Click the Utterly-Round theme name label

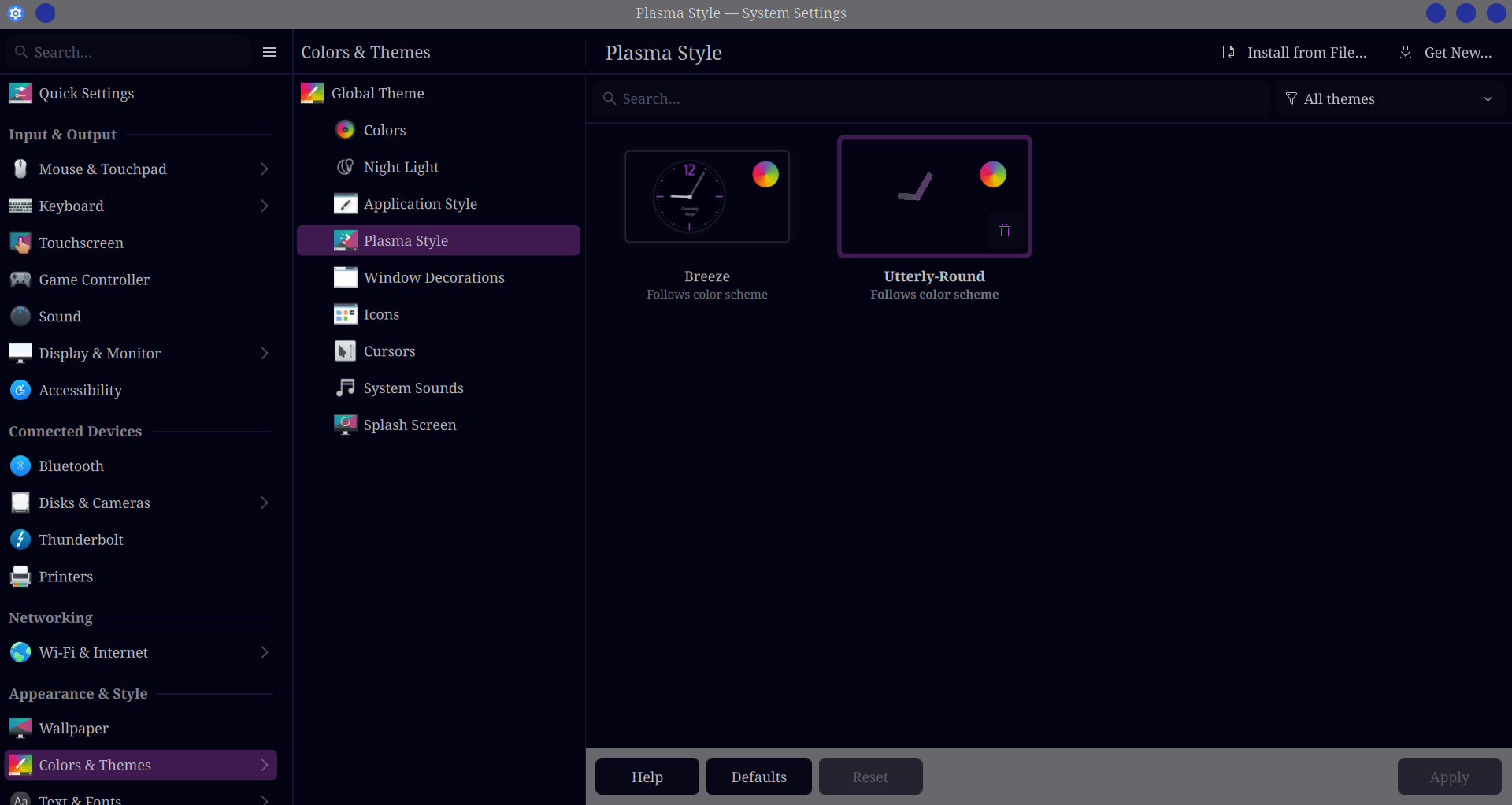click(935, 276)
